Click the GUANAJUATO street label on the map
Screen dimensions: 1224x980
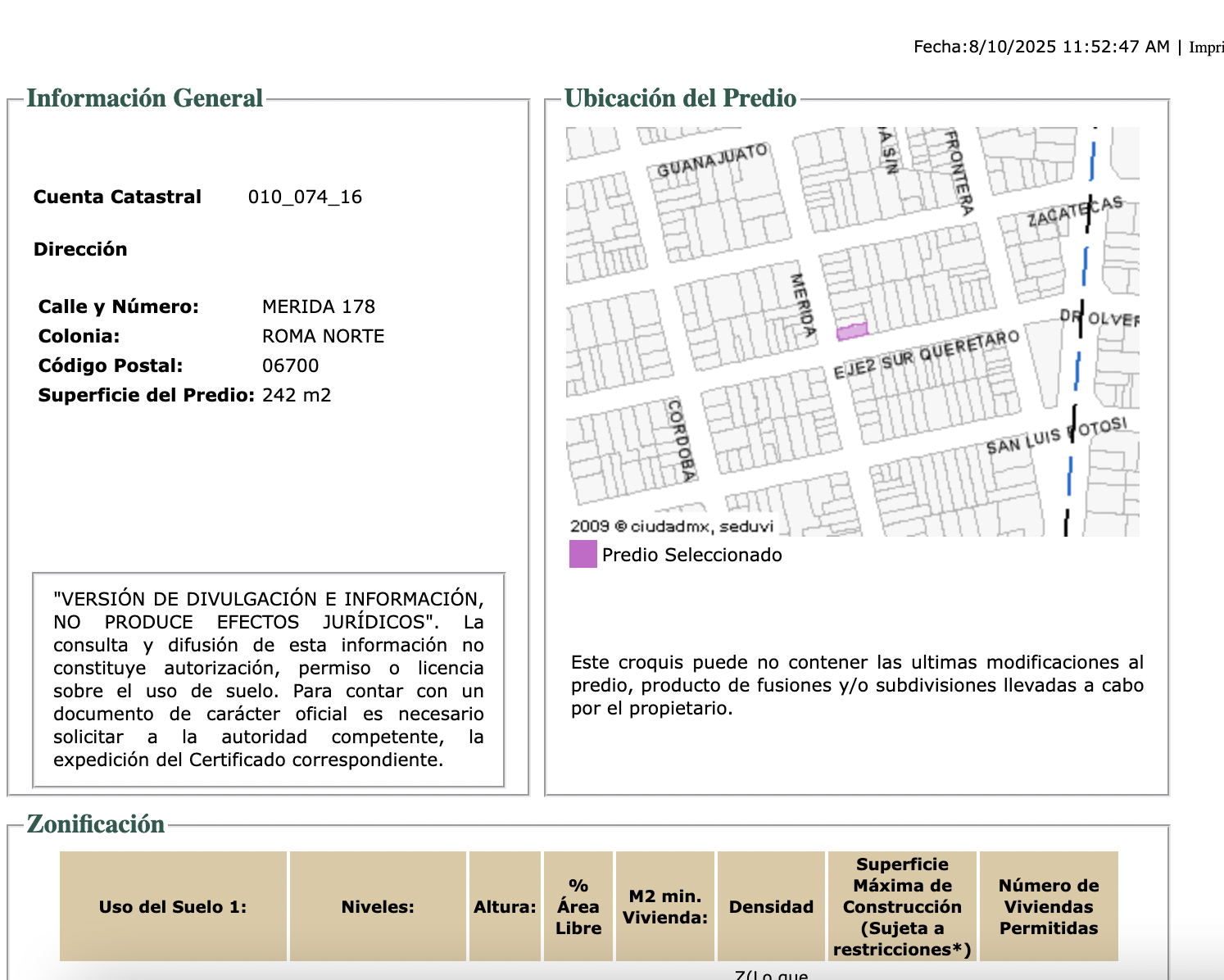click(712, 161)
